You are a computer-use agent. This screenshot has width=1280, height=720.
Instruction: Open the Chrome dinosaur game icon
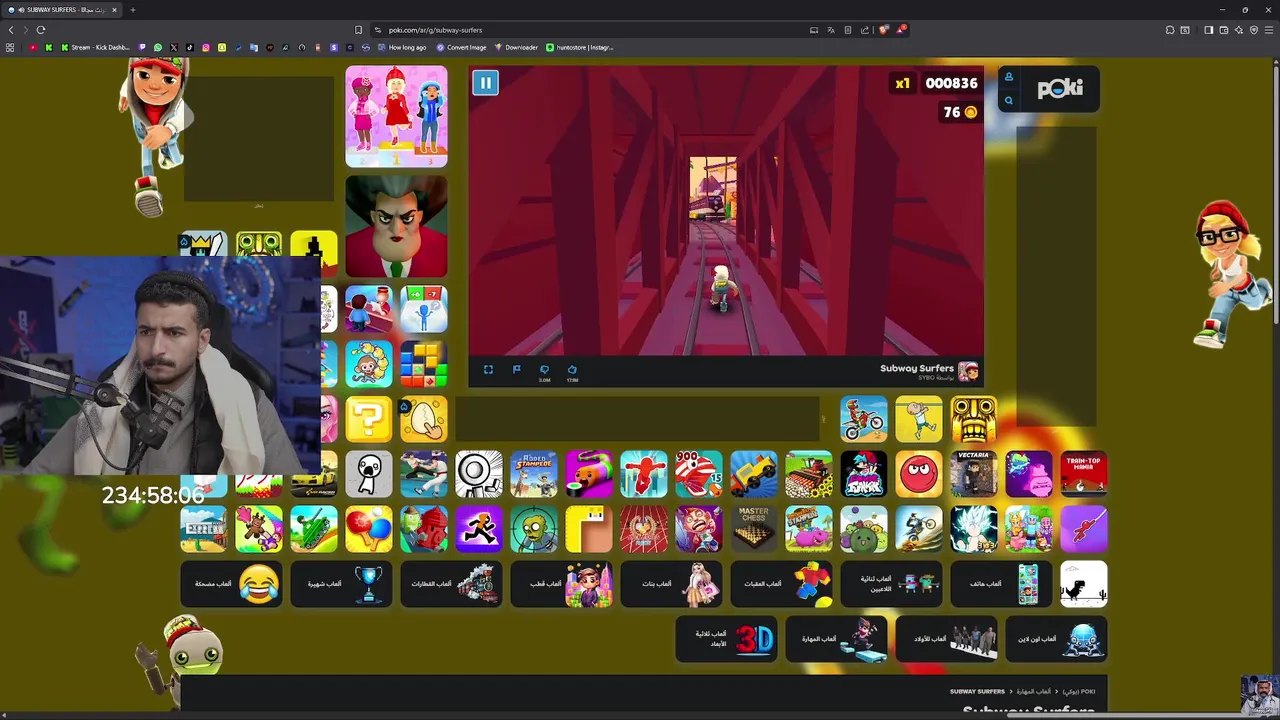pyautogui.click(x=1083, y=584)
